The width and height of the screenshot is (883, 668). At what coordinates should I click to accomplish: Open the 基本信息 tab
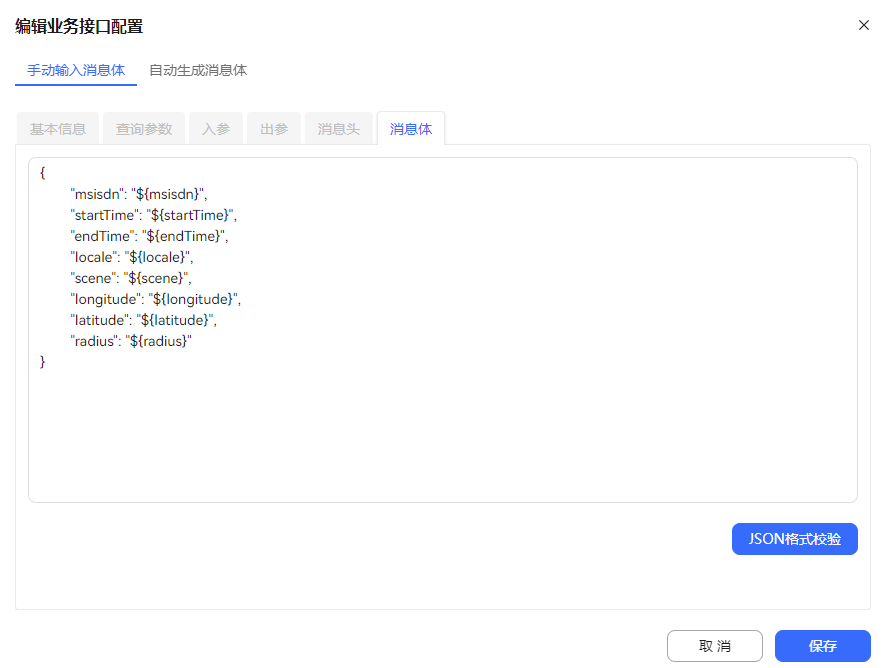pyautogui.click(x=58, y=129)
